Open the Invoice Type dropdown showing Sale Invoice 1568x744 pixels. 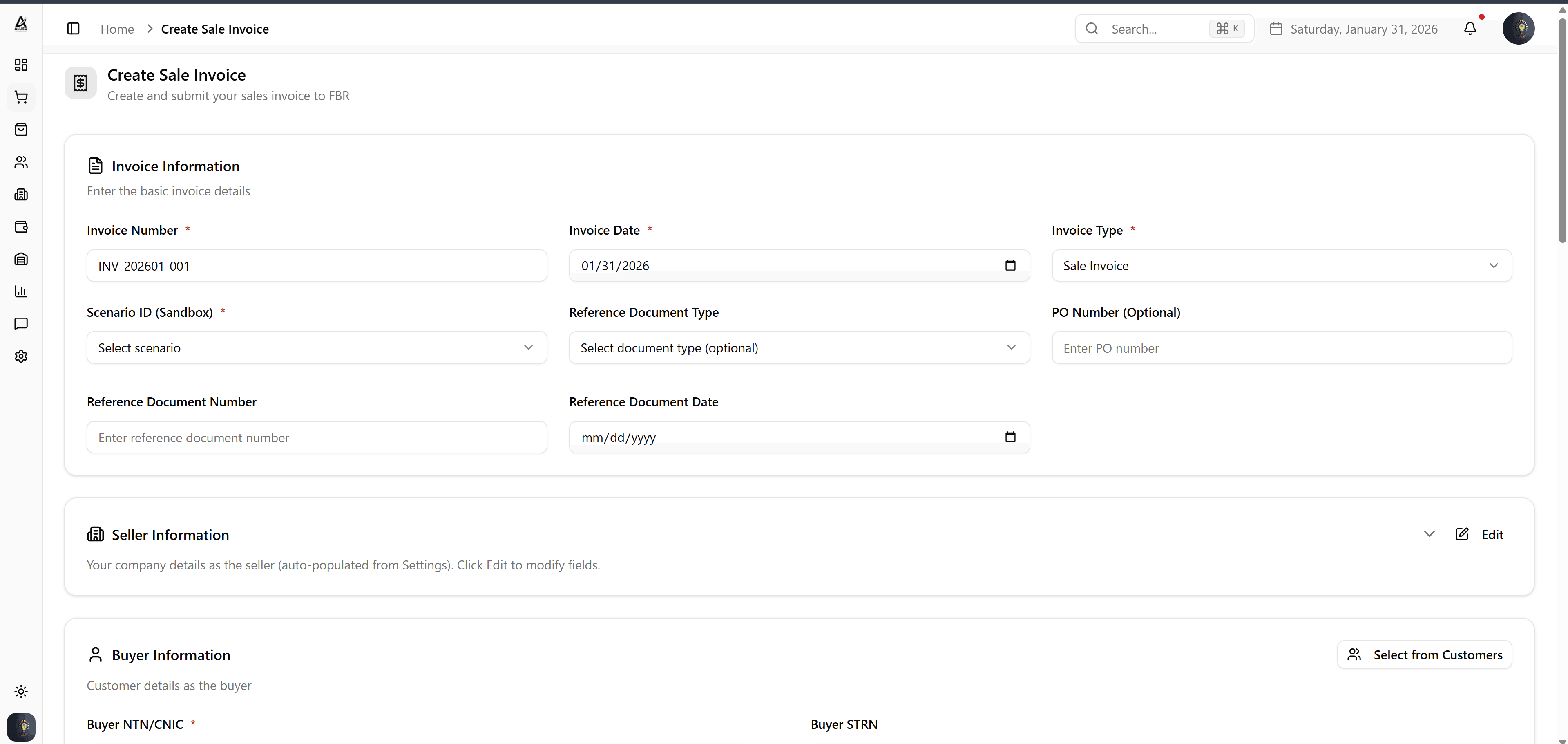tap(1281, 265)
